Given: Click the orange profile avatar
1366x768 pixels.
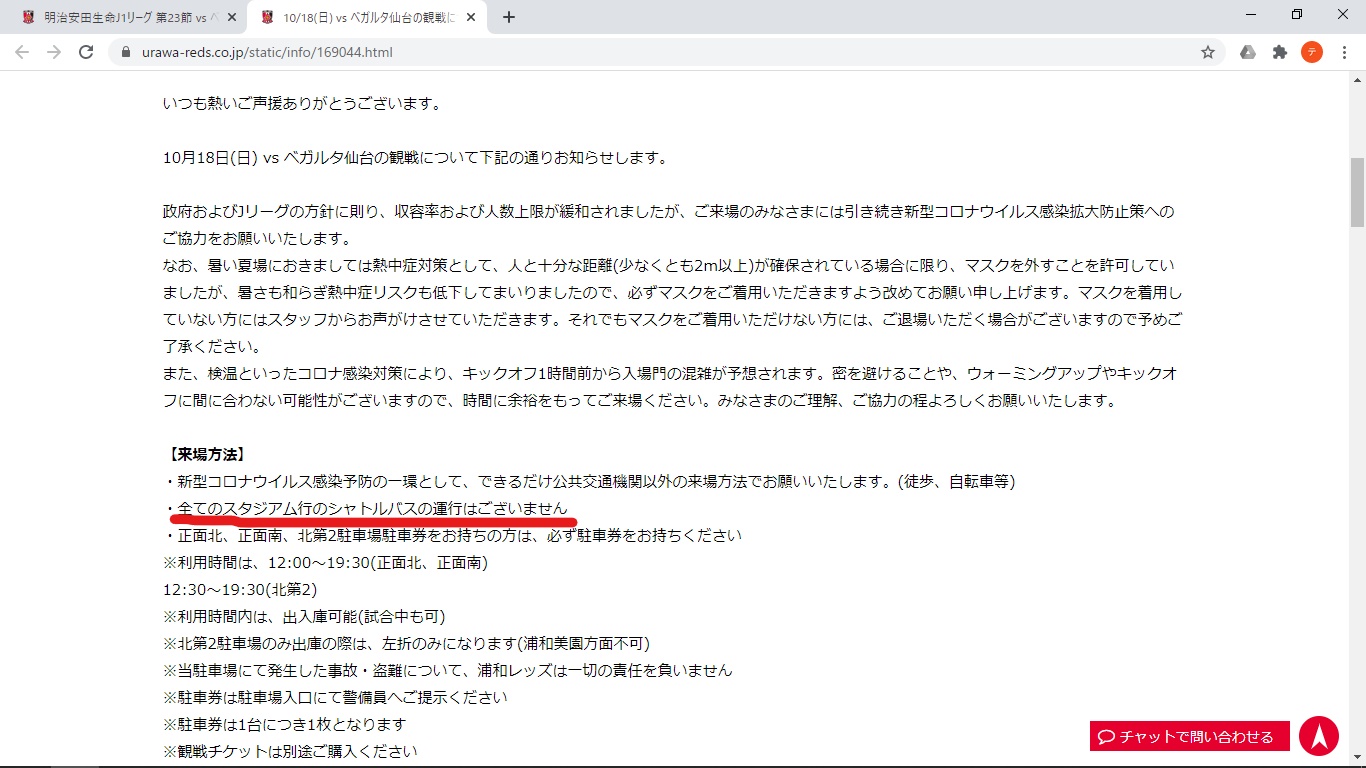Looking at the screenshot, I should 1311,52.
